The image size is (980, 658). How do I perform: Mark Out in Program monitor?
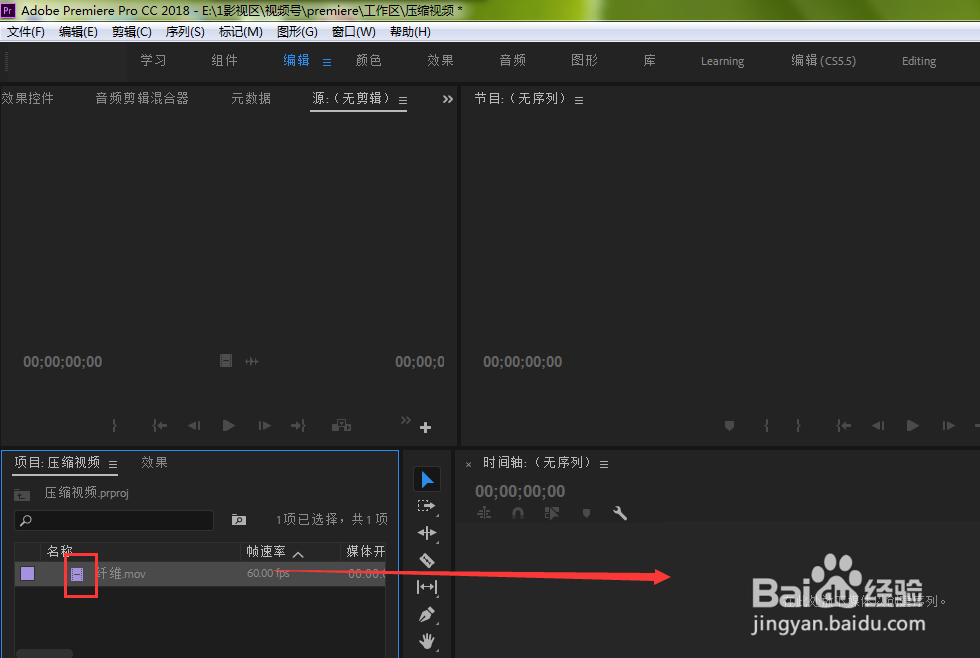(798, 426)
